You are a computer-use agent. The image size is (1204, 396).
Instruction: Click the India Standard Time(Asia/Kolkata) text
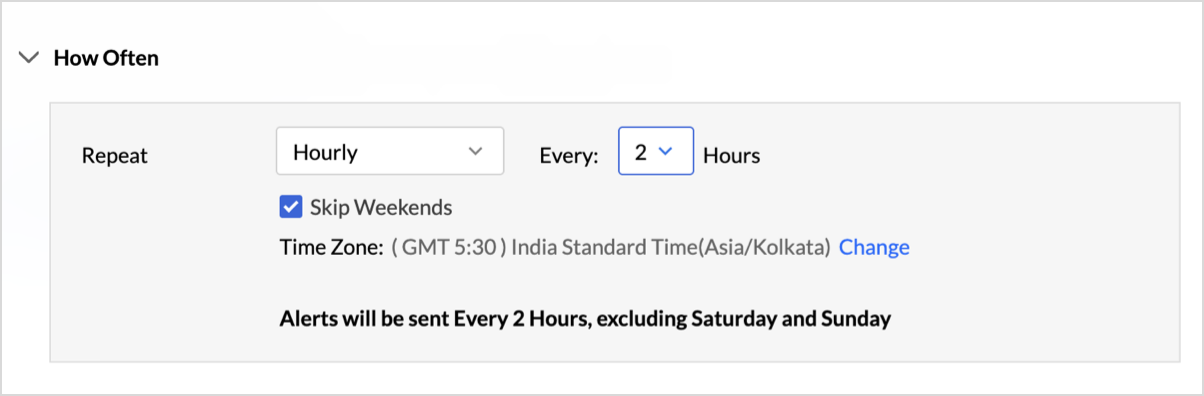click(x=671, y=247)
